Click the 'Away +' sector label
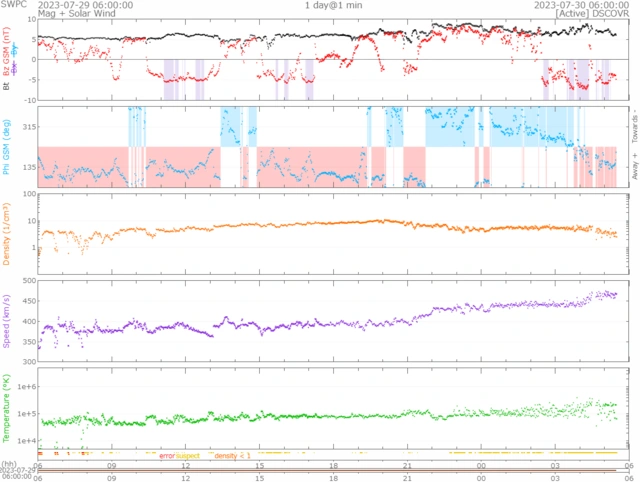Viewport: 640px width, 482px height. (x=635, y=166)
